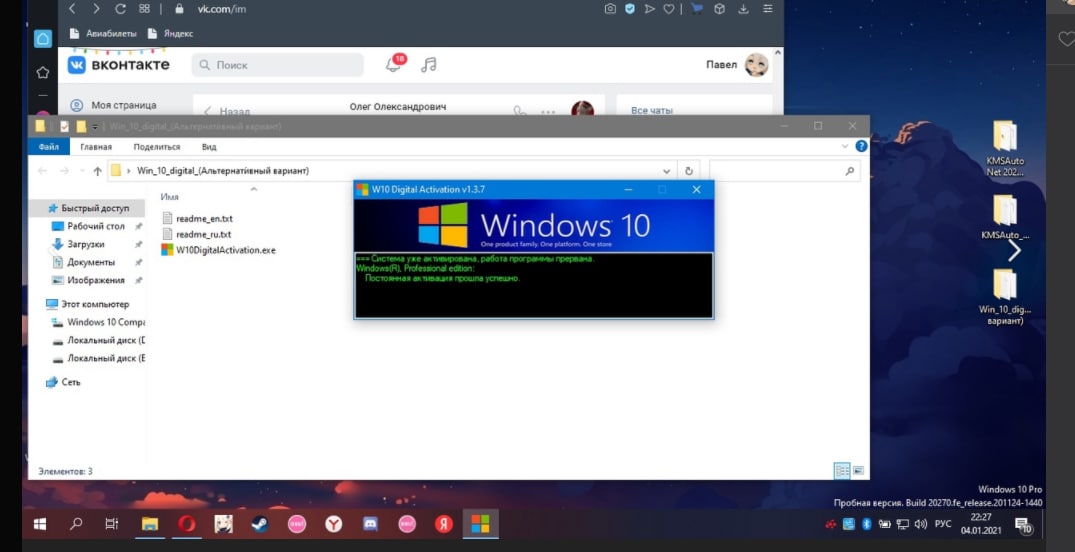
Task: Select Этот компьютер in navigation pane
Action: coord(87,304)
